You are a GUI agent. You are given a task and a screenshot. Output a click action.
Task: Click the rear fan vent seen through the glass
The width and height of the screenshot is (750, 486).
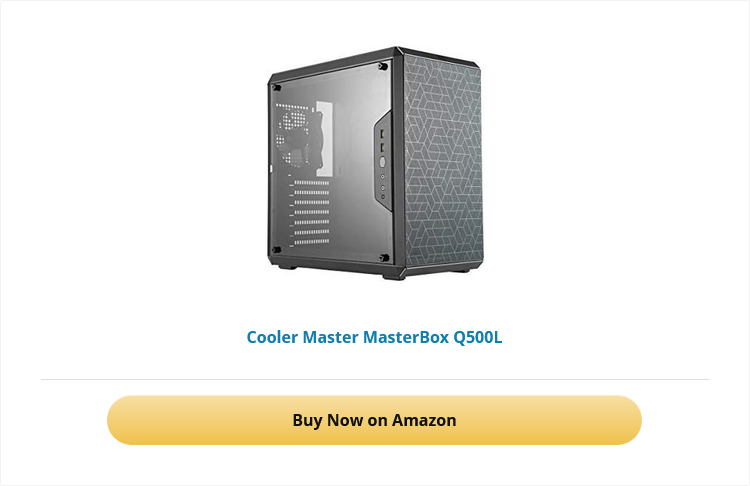[297, 136]
